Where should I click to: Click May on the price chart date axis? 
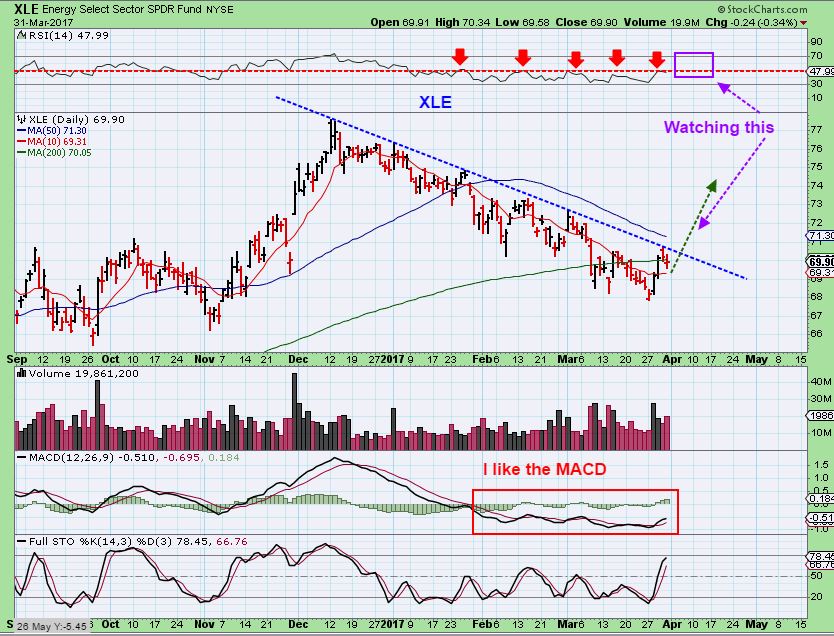(x=756, y=359)
